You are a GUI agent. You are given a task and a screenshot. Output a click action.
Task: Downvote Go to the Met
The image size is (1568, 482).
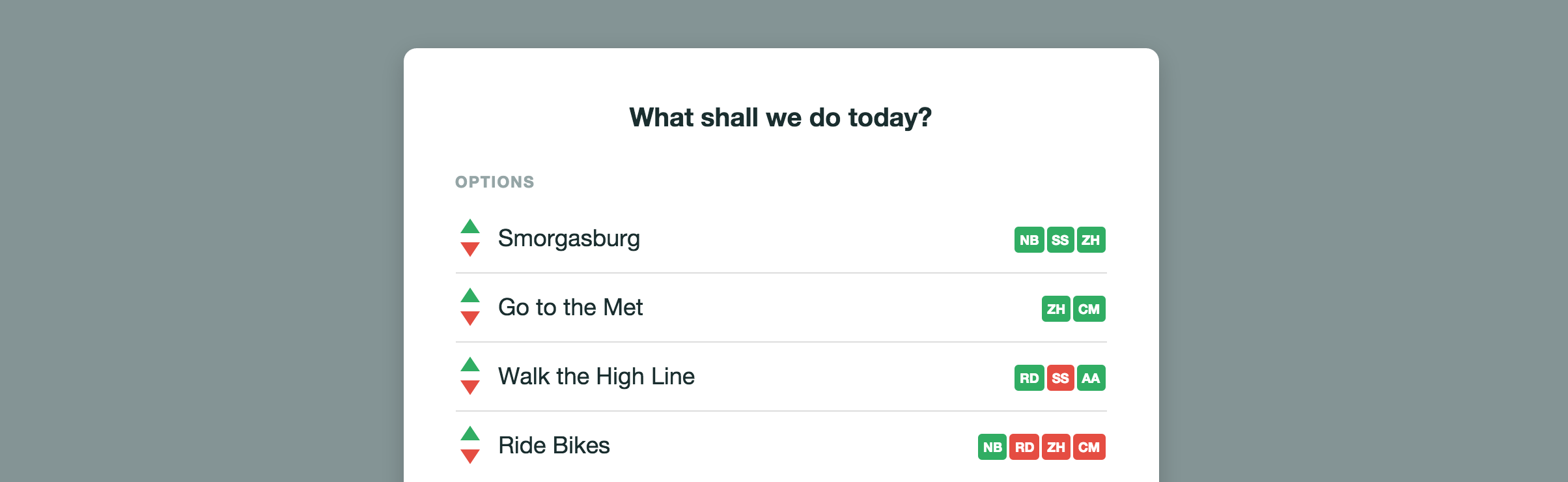(x=470, y=319)
